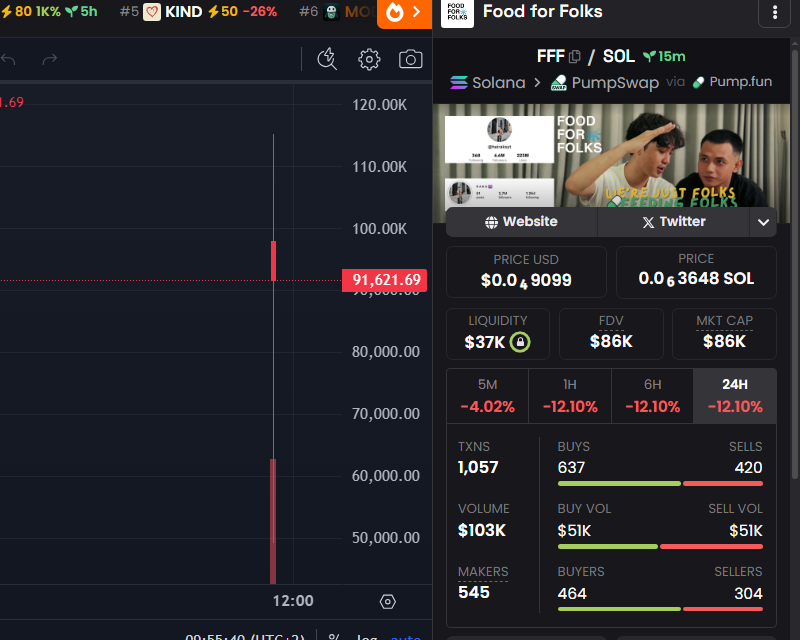800x640 pixels.
Task: Click the green lock icon next to liquidity
Action: 520,341
